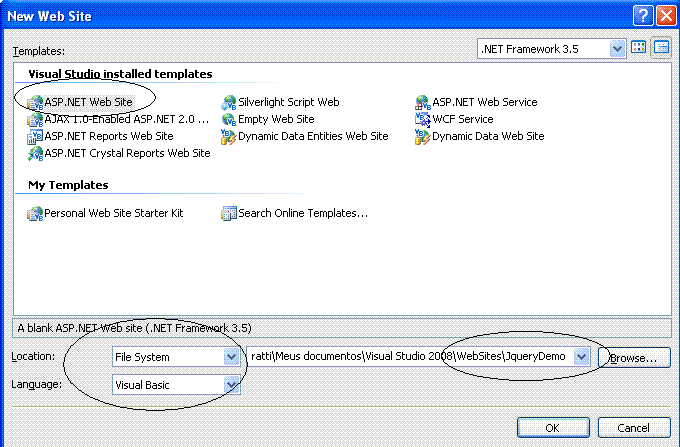Click the 'Personal Web Site Starter Kit' label

(114, 213)
